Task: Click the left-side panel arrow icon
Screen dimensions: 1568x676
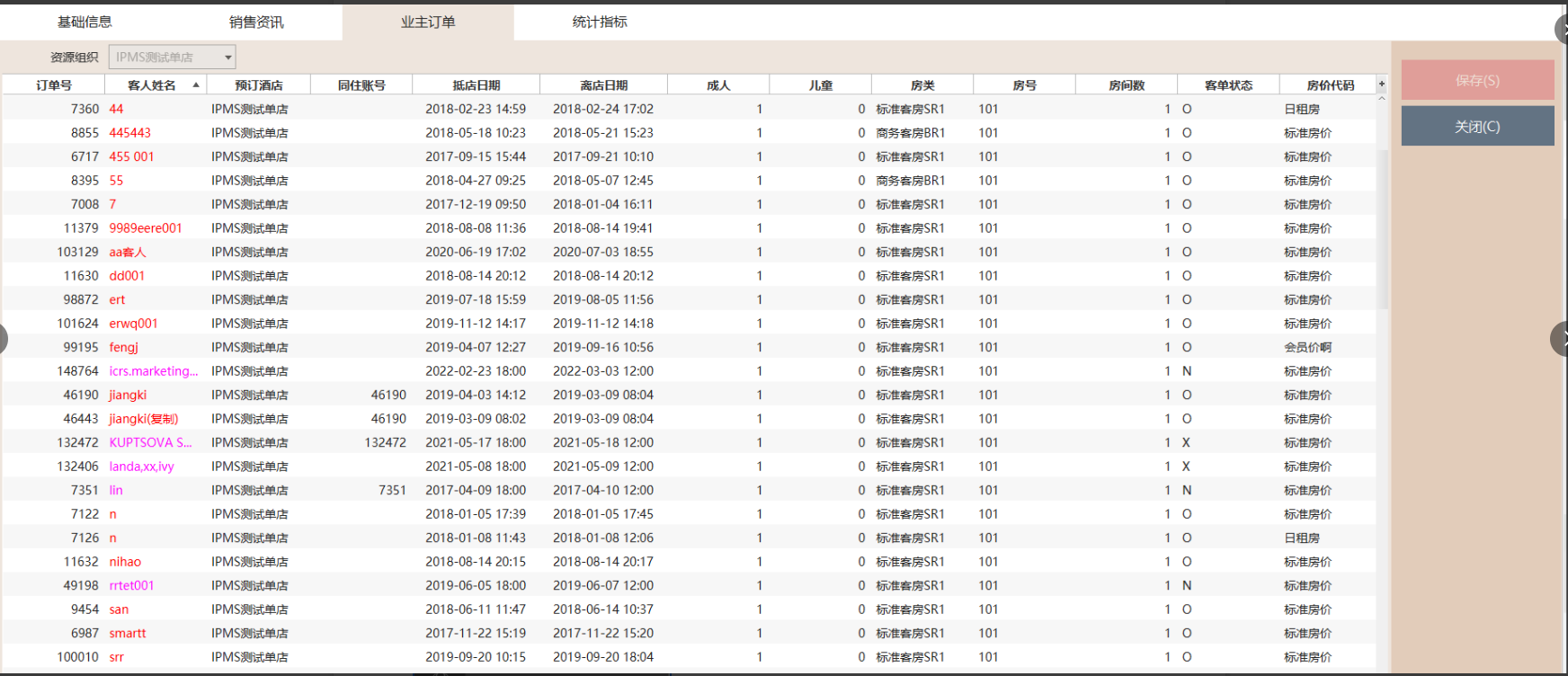Action: [x=4, y=339]
